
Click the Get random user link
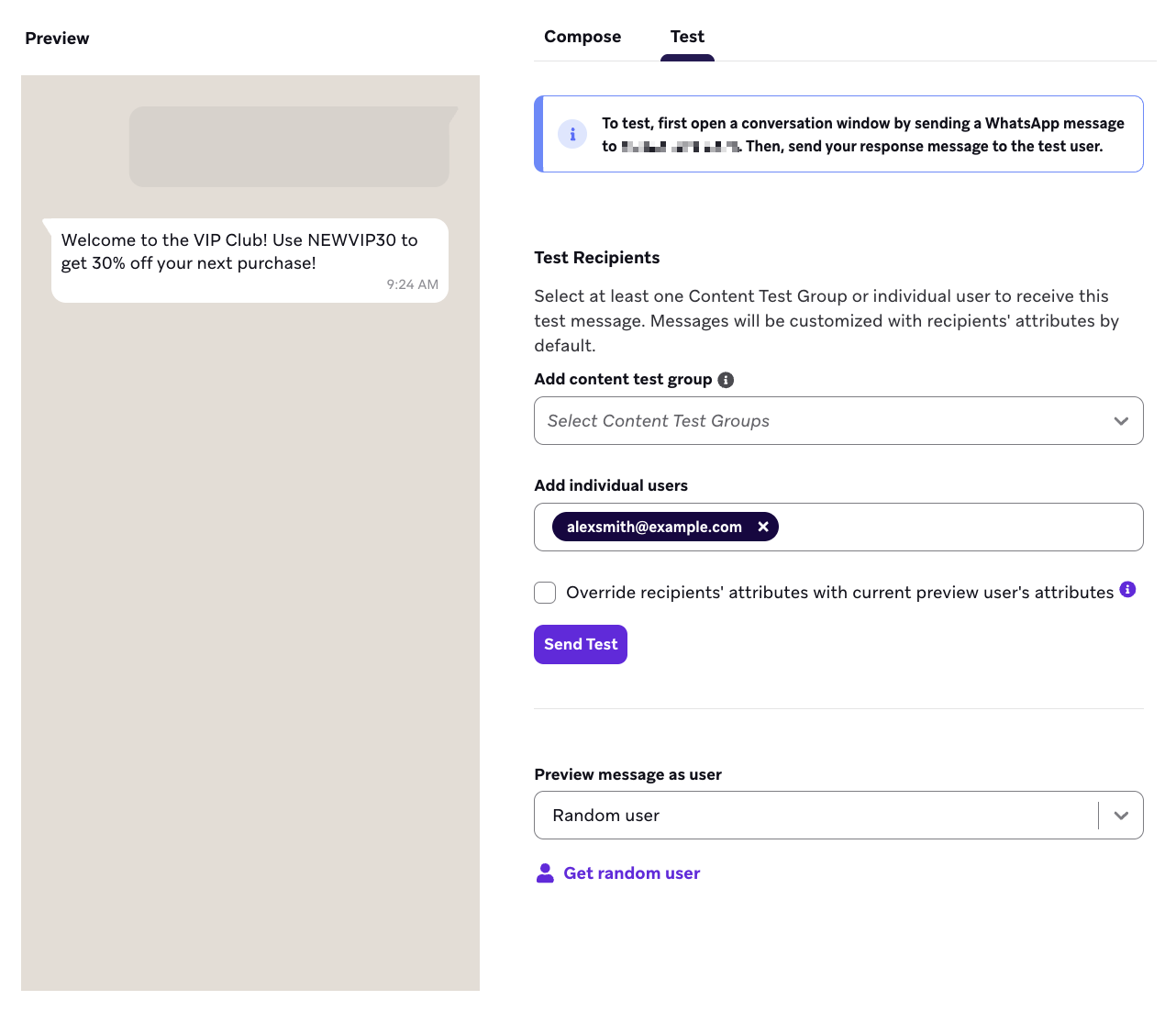(631, 873)
